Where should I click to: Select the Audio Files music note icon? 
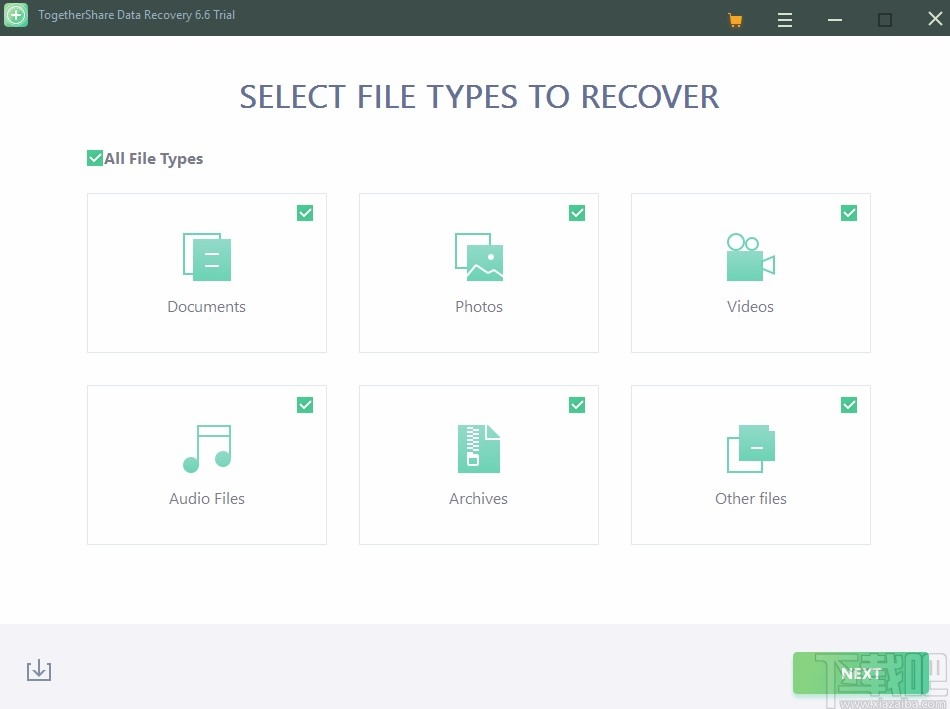[206, 448]
